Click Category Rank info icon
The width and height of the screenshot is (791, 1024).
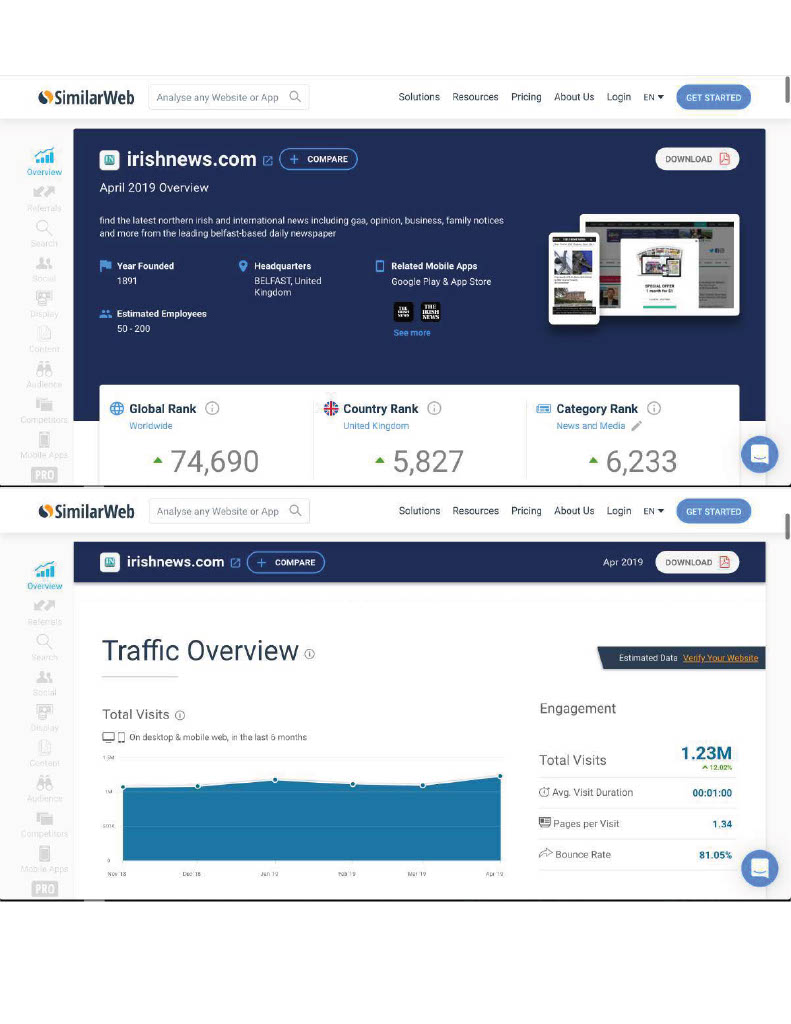(654, 408)
